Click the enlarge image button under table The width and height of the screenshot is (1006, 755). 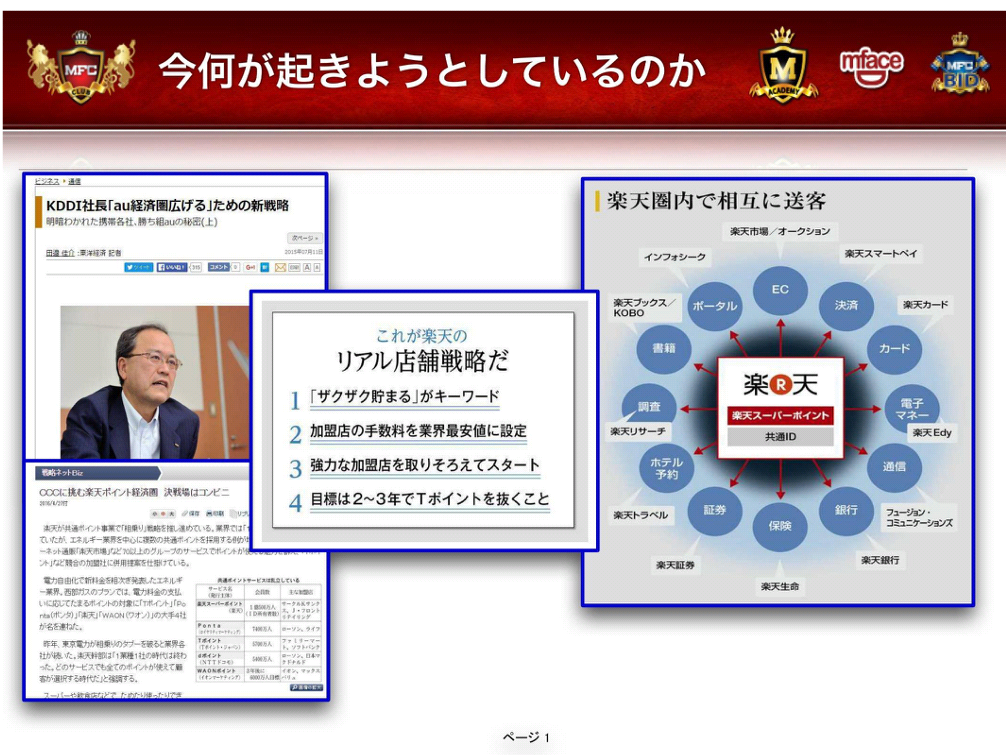[306, 688]
